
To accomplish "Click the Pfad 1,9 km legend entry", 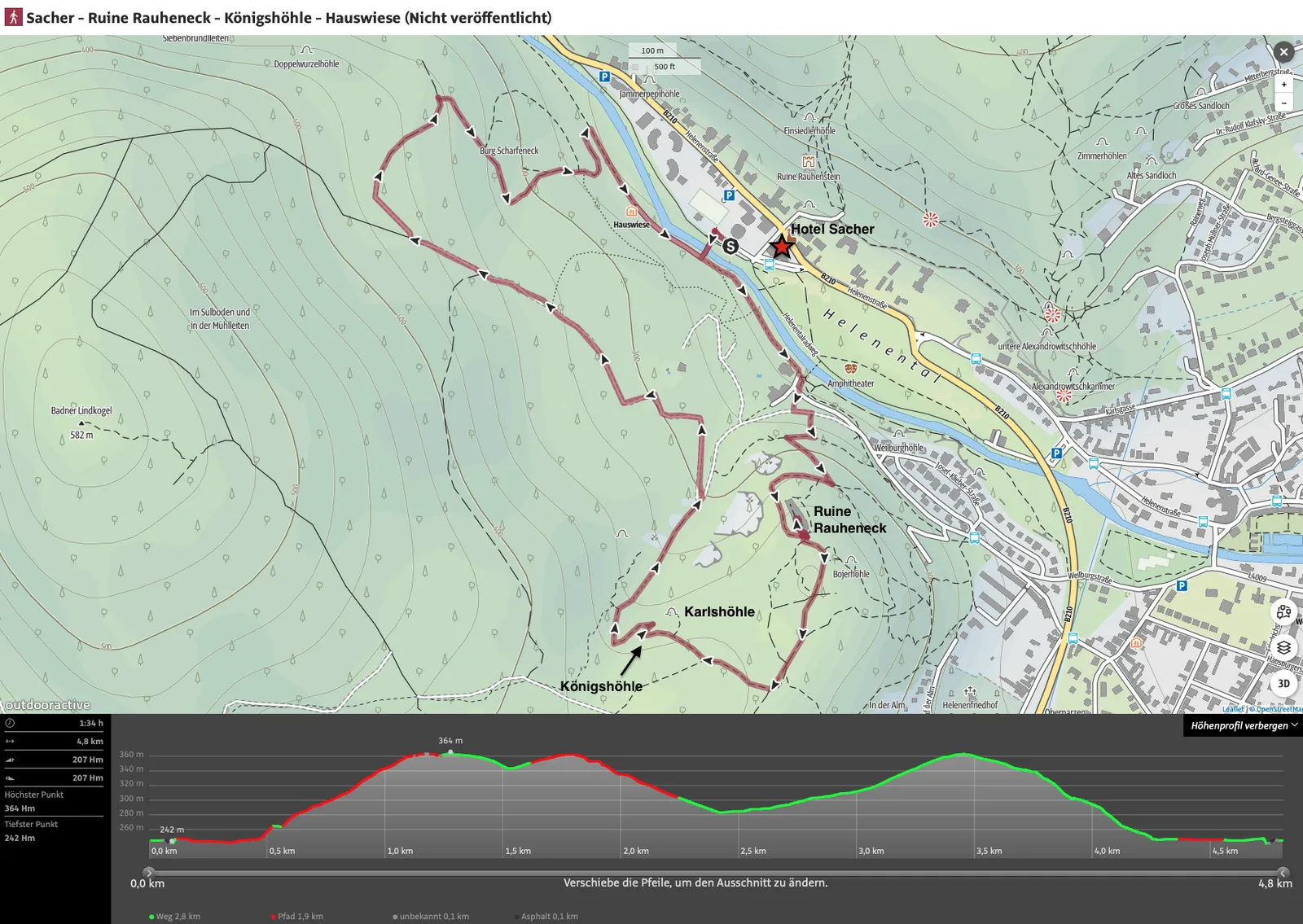I will (x=296, y=916).
